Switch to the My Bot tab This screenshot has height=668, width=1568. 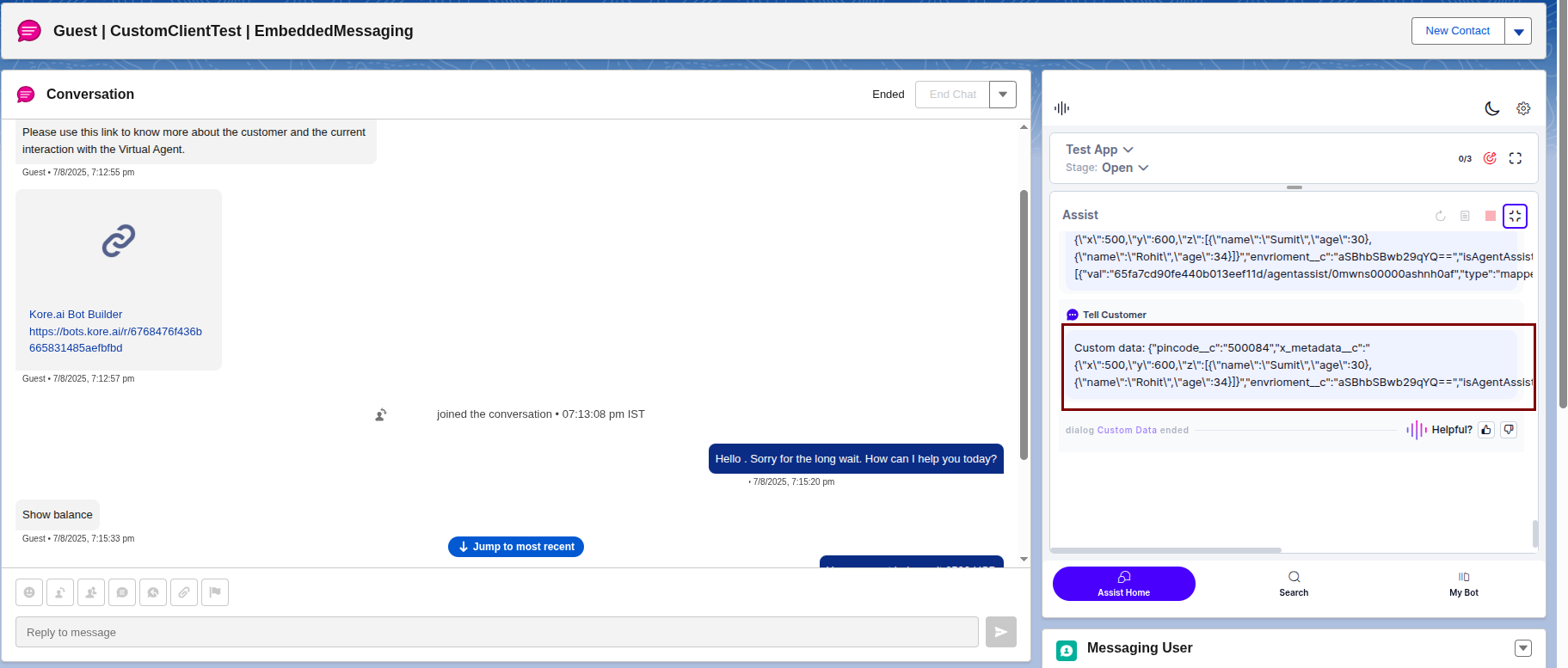(1464, 583)
